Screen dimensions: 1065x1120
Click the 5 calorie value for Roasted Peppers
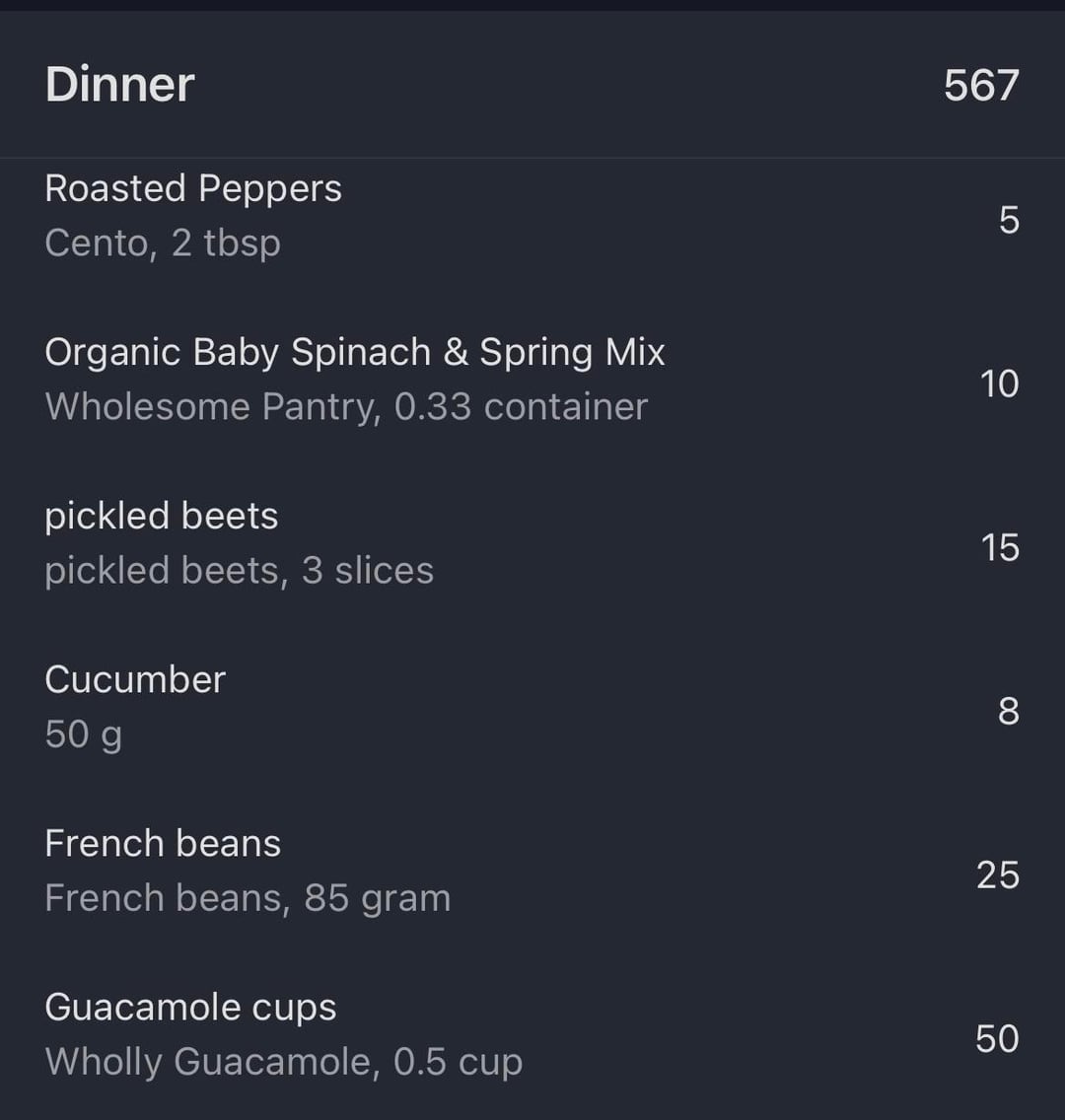point(1008,219)
